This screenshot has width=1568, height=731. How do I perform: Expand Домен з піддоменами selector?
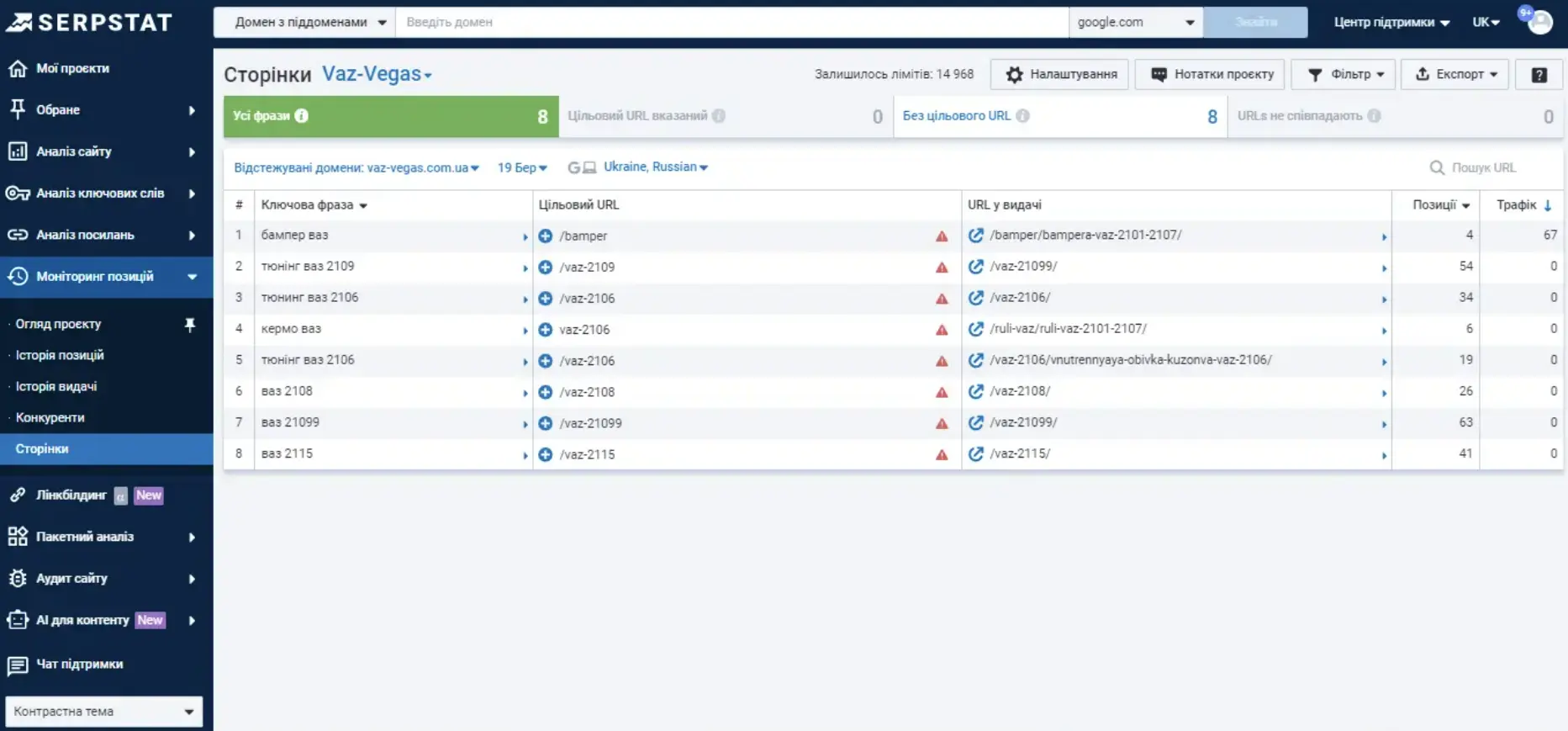304,23
